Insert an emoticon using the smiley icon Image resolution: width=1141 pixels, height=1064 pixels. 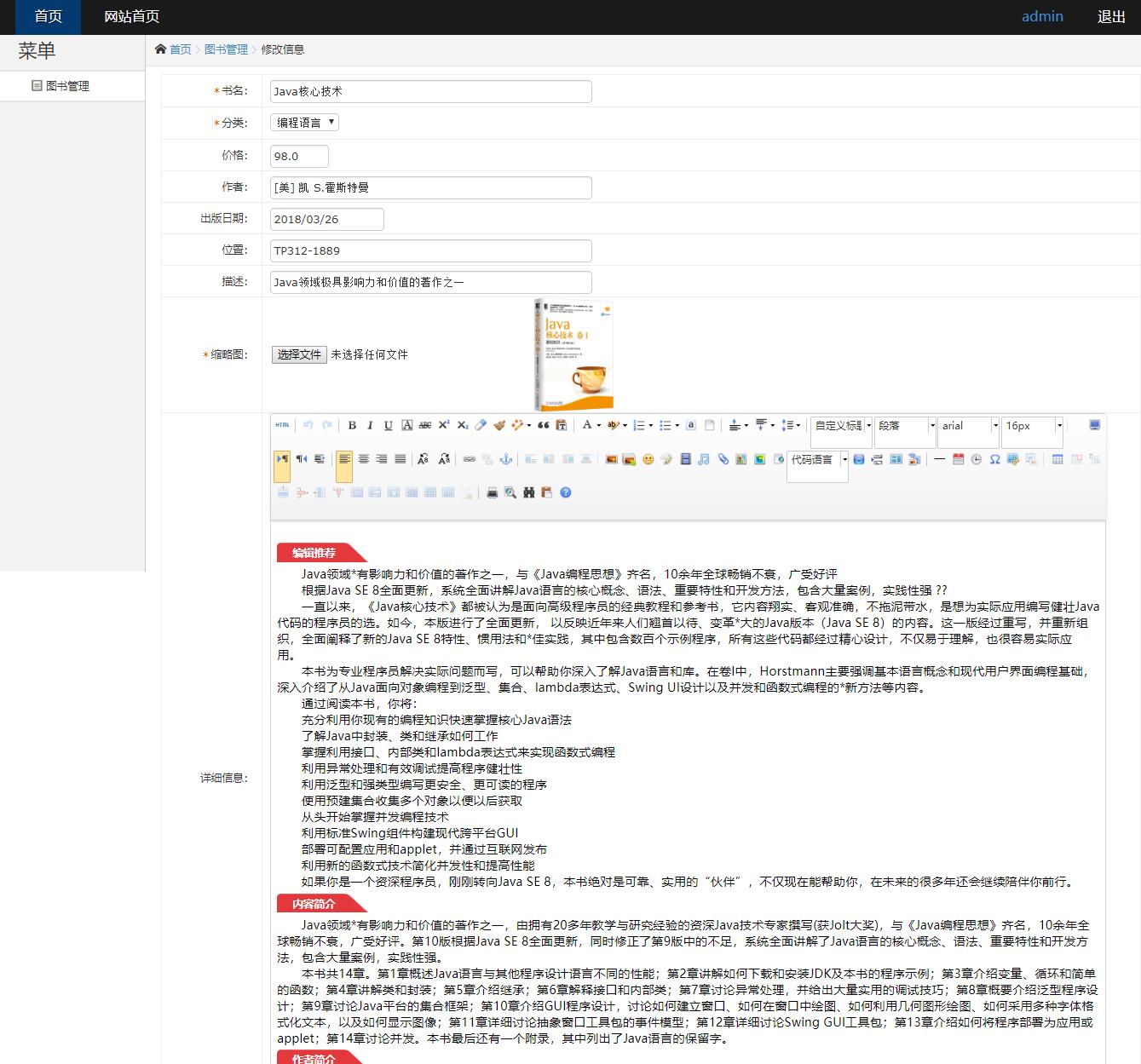(x=648, y=459)
